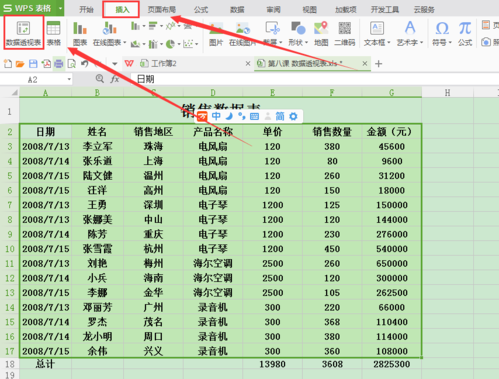
Task: Select cell containing 金额（元）
Action: 392,132
